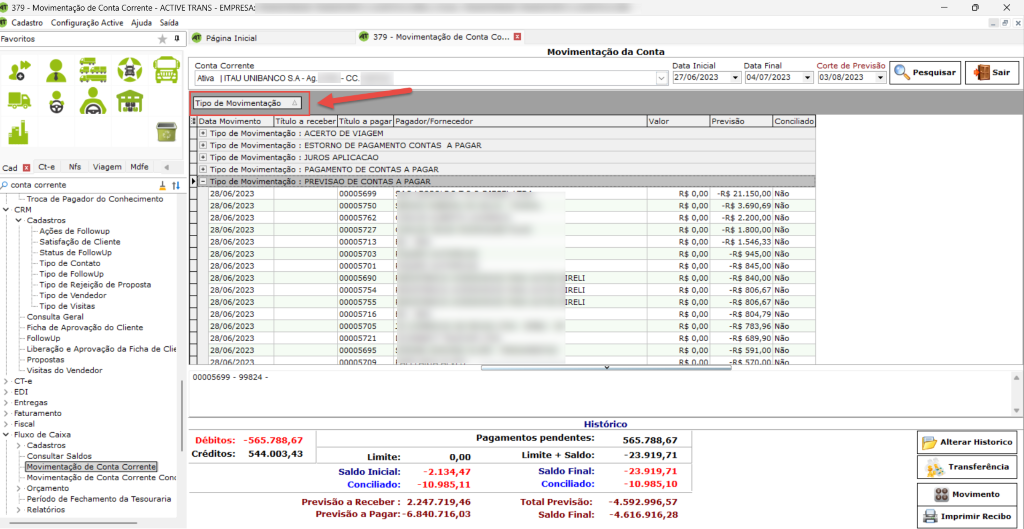Image resolution: width=1024 pixels, height=529 pixels.
Task: Click the magnifier icon in the menu search box
Action: 5,185
